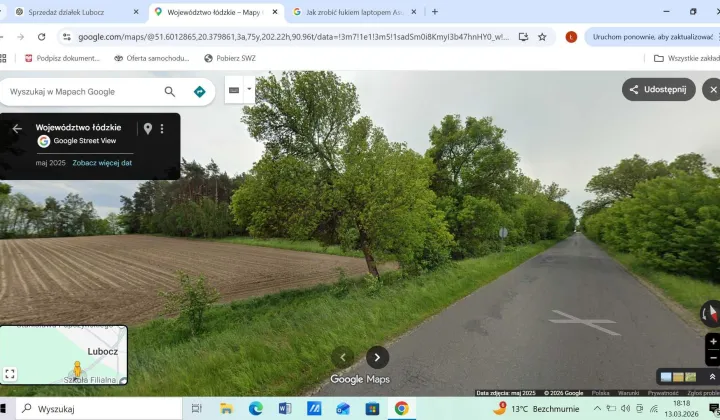Click the Lubocz minimap

pyautogui.click(x=64, y=355)
